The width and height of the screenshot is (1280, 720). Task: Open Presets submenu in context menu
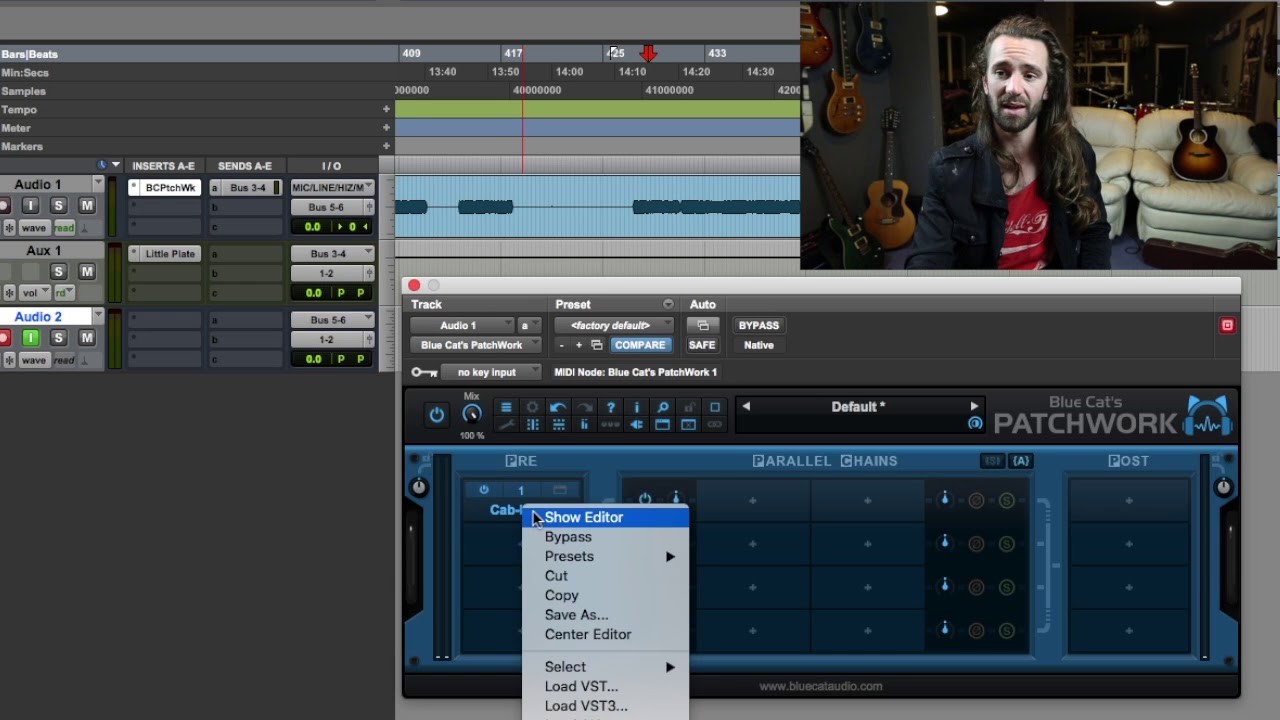coord(606,556)
